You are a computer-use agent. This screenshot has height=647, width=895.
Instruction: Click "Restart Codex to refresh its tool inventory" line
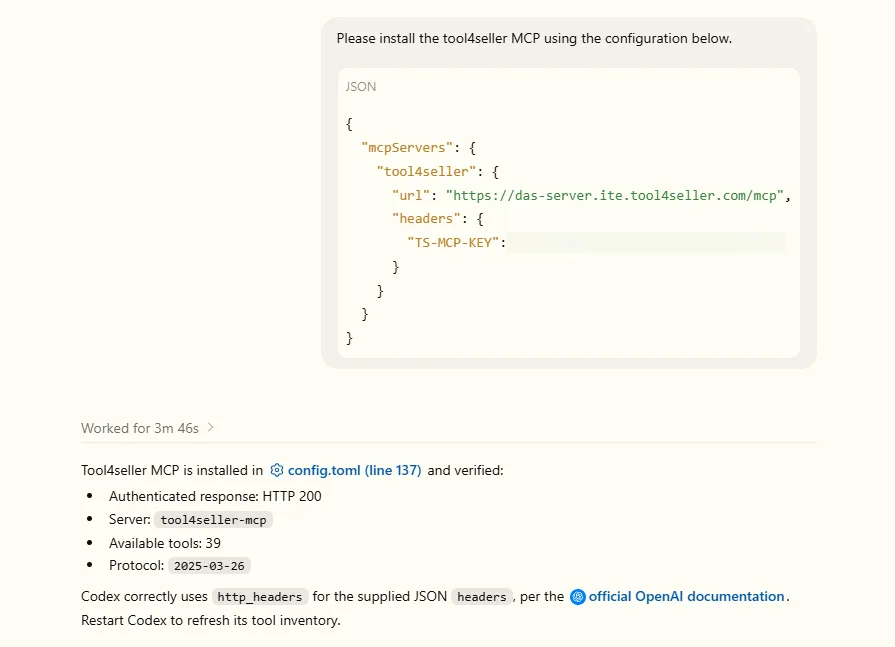point(211,620)
